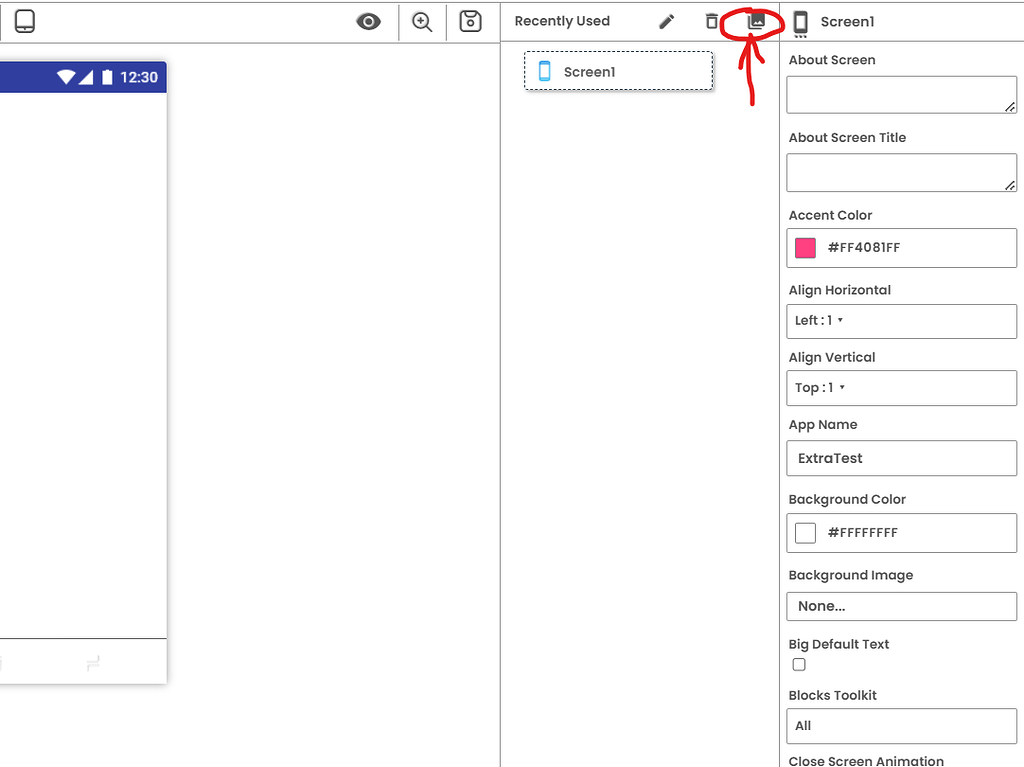The width and height of the screenshot is (1024, 767).
Task: Click the zoom magnifier icon
Action: (x=420, y=20)
